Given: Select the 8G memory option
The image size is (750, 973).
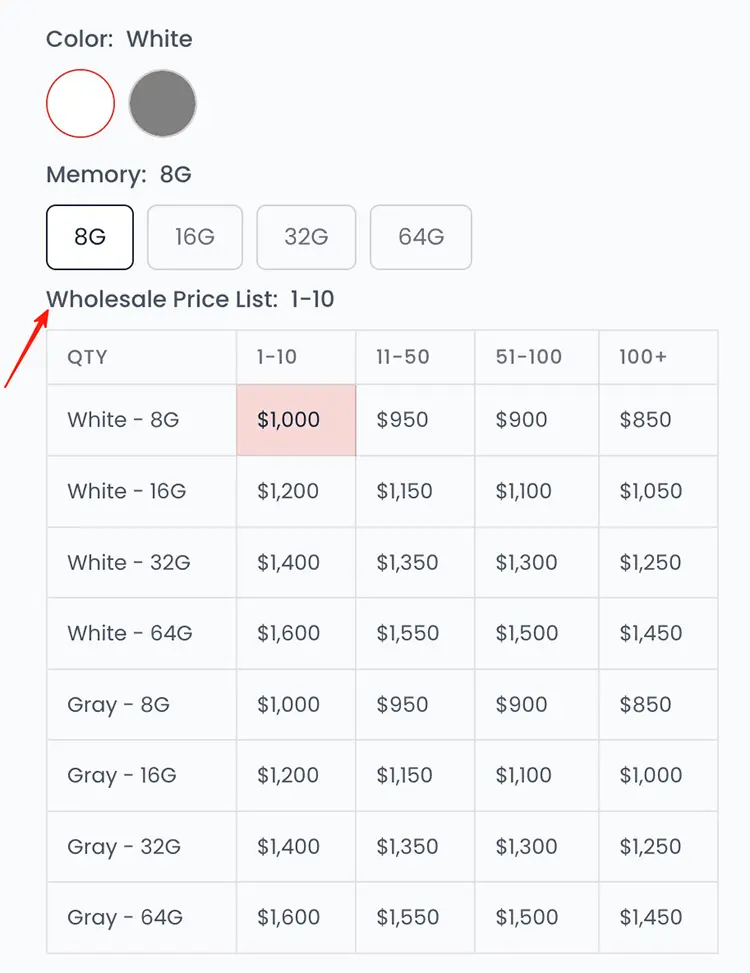Looking at the screenshot, I should (89, 237).
